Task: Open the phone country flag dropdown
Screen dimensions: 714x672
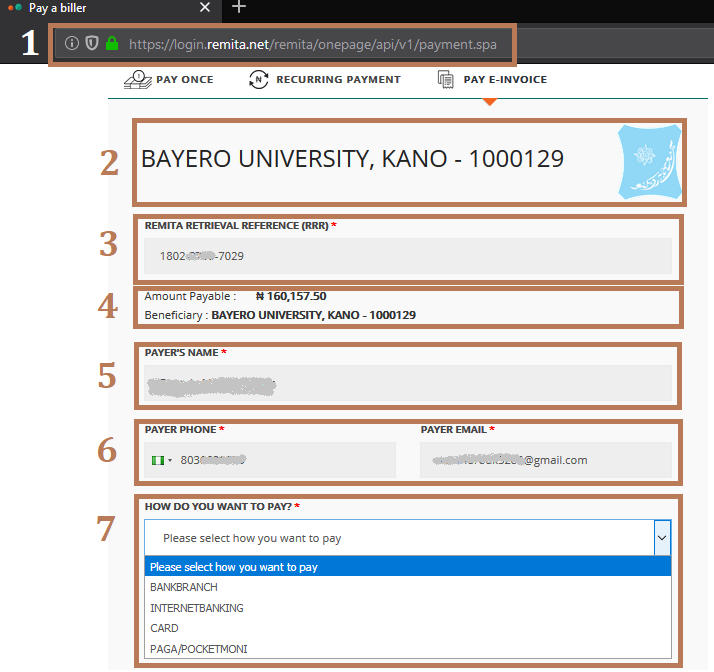Action: click(162, 460)
